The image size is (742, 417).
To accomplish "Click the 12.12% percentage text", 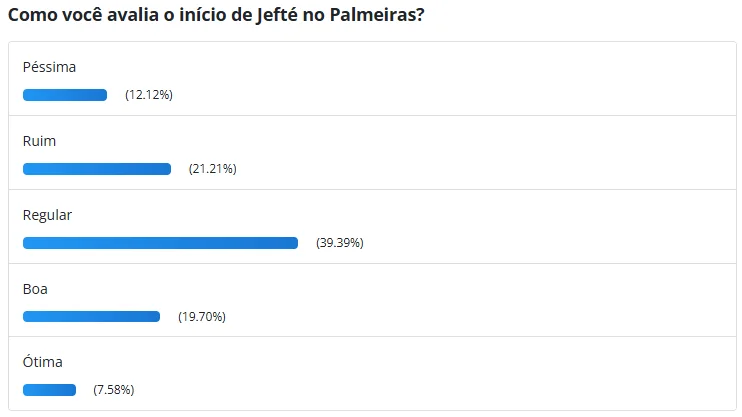I will coord(149,95).
